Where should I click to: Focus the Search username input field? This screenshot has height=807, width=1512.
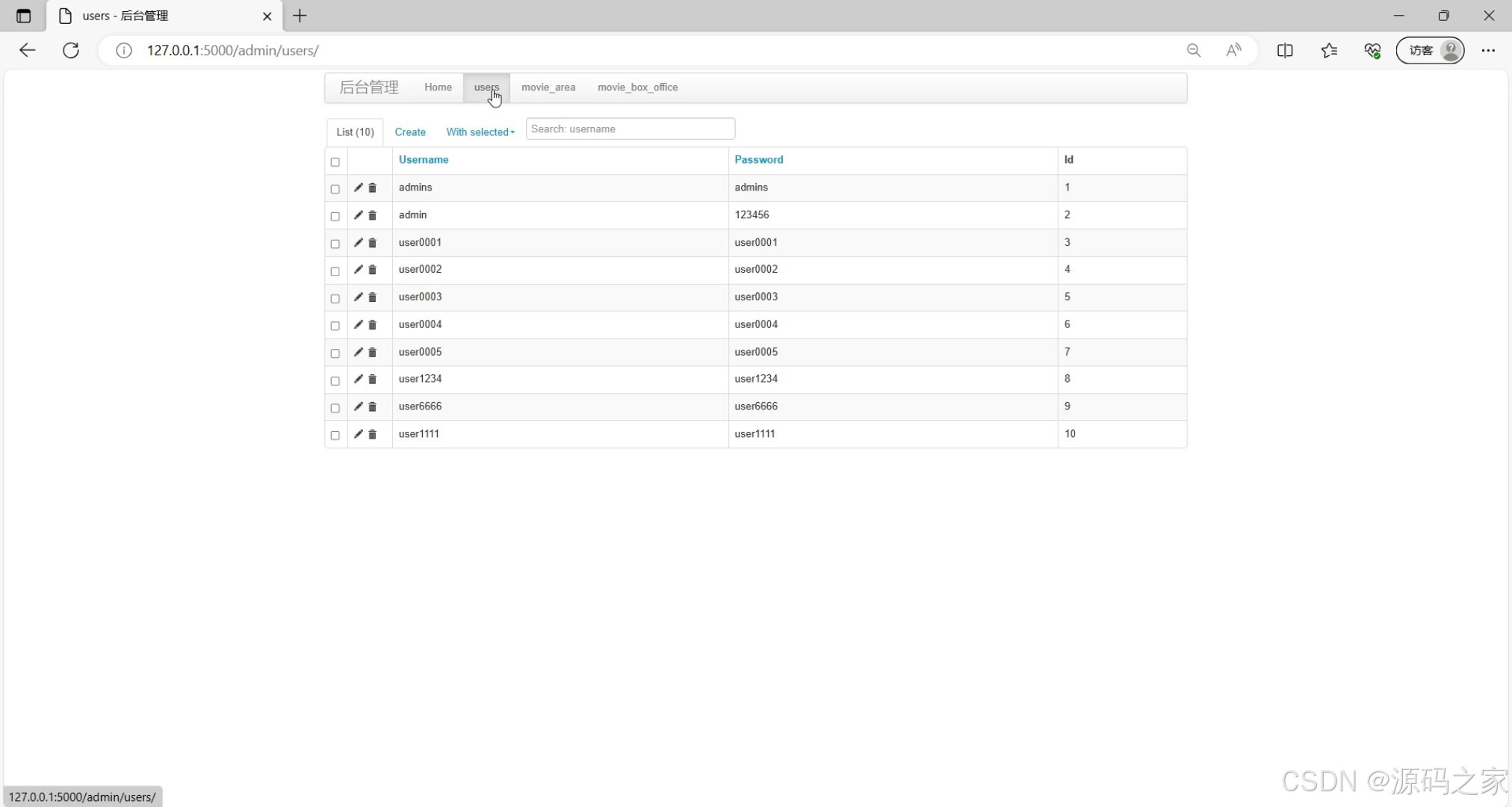click(x=630, y=129)
